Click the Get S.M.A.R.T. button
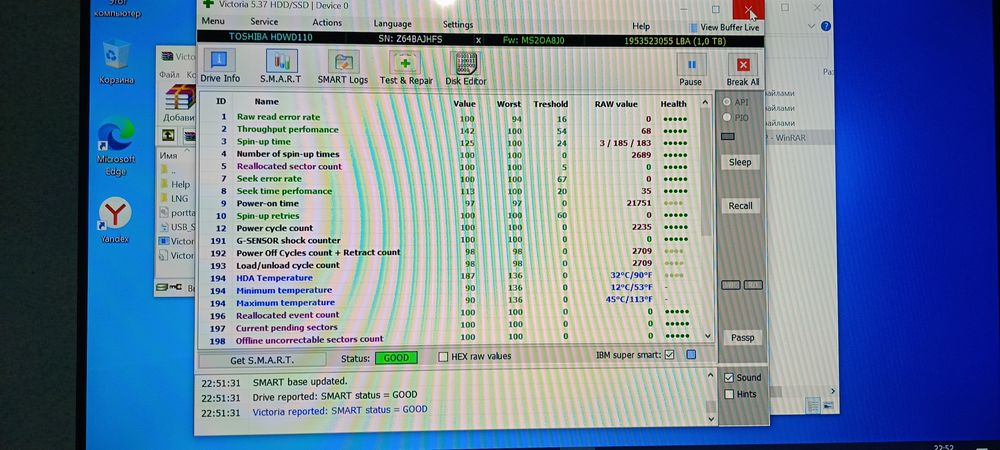The image size is (1000, 450). coord(262,360)
